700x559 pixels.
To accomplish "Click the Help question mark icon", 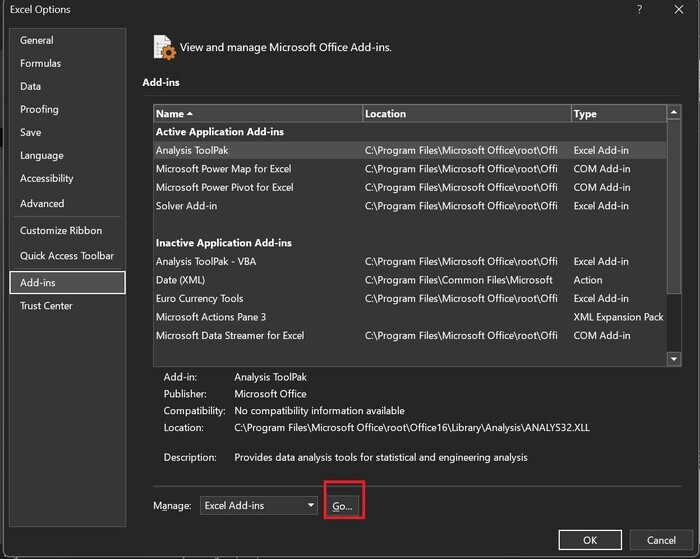I will pos(639,9).
